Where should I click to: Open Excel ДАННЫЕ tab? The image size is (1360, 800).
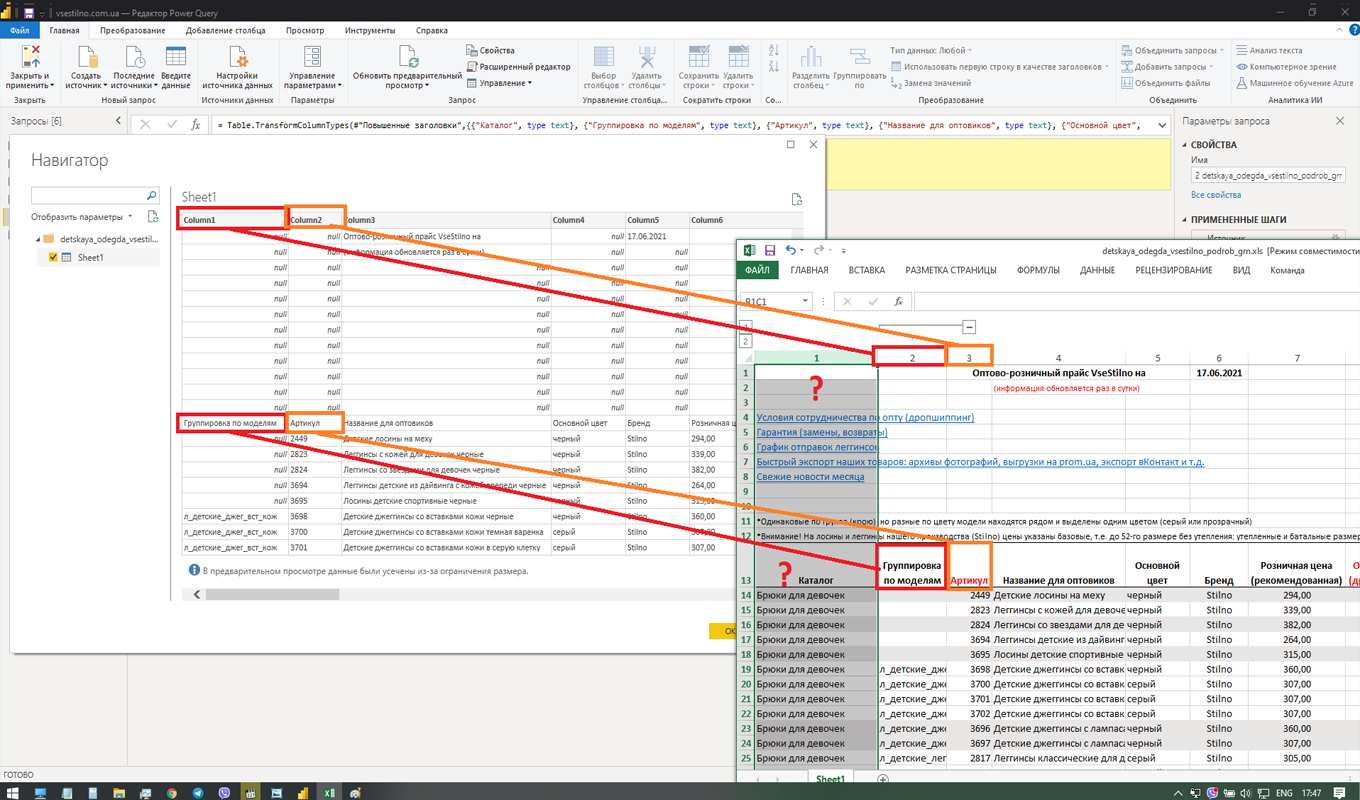[x=1097, y=270]
